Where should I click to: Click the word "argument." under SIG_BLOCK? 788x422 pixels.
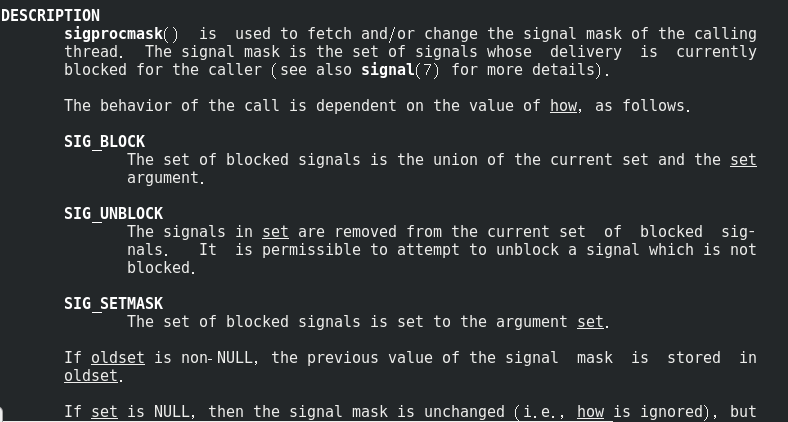click(165, 177)
